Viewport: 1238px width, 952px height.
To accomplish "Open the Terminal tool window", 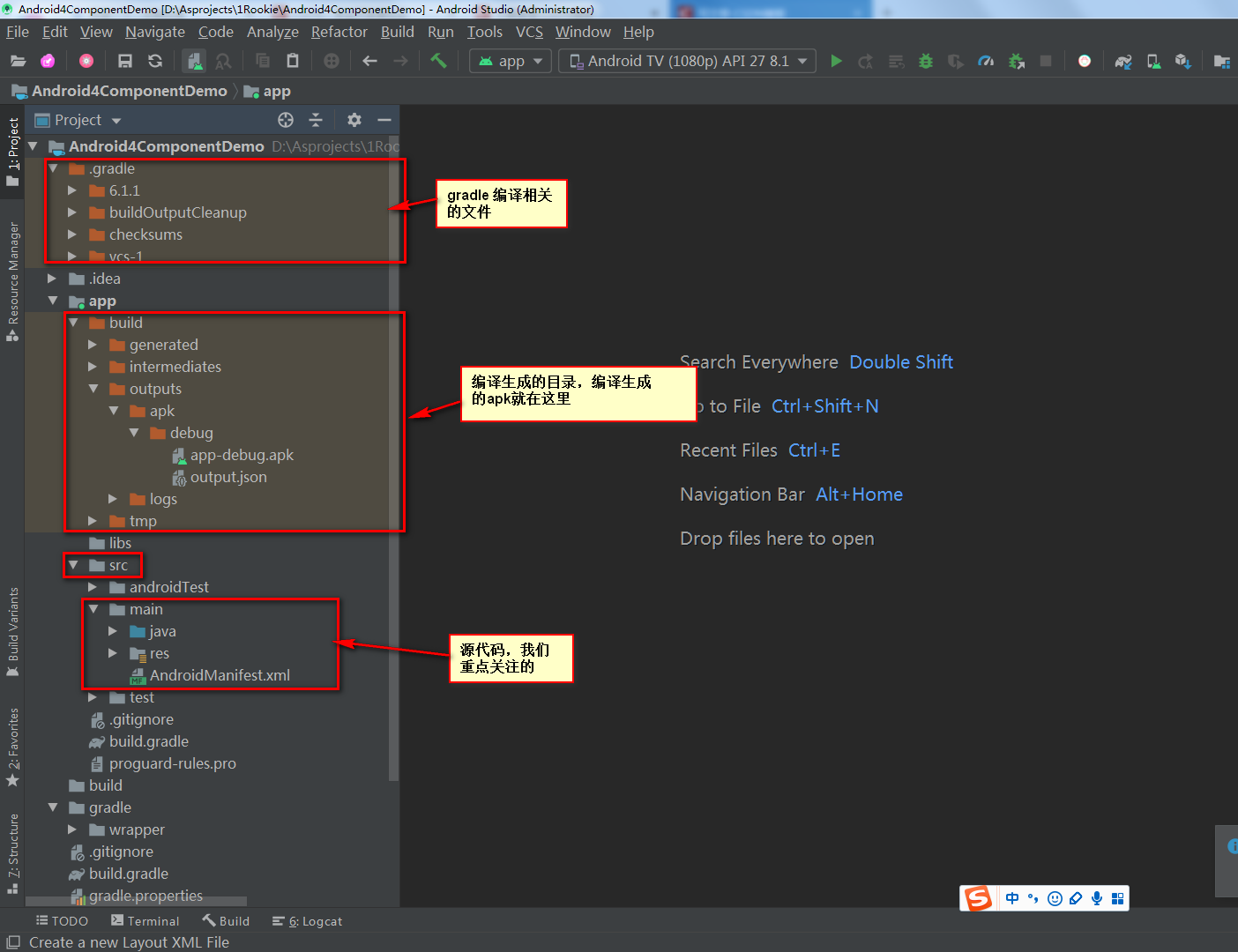I will tap(145, 921).
